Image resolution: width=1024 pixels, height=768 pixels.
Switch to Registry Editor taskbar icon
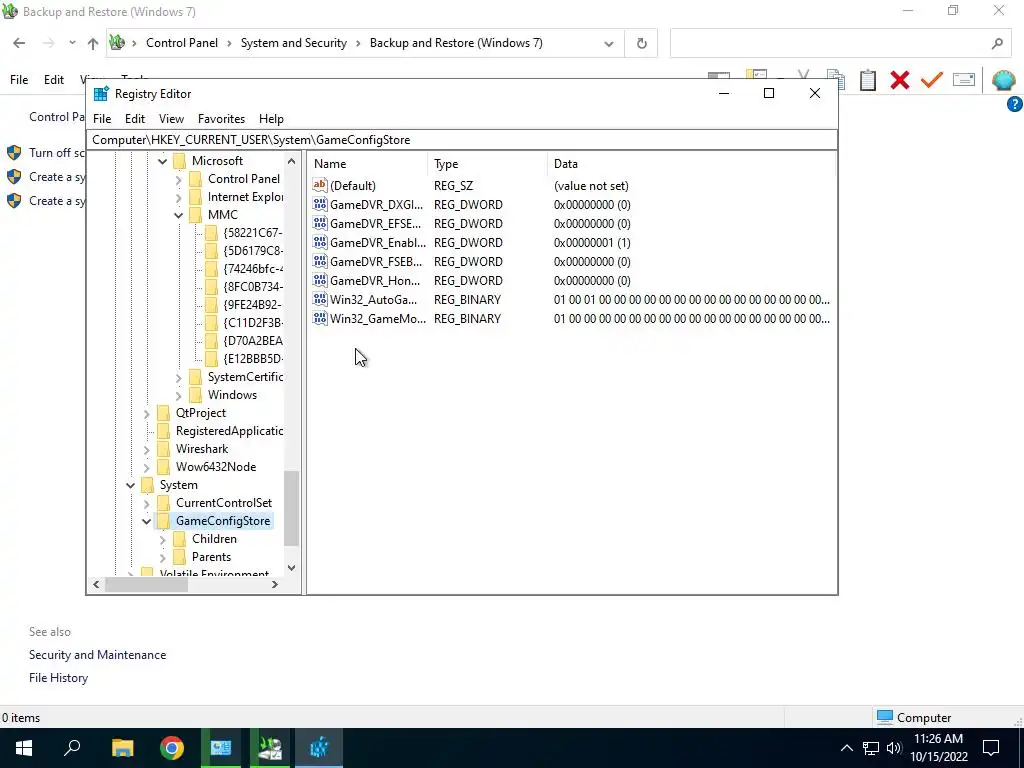point(319,748)
